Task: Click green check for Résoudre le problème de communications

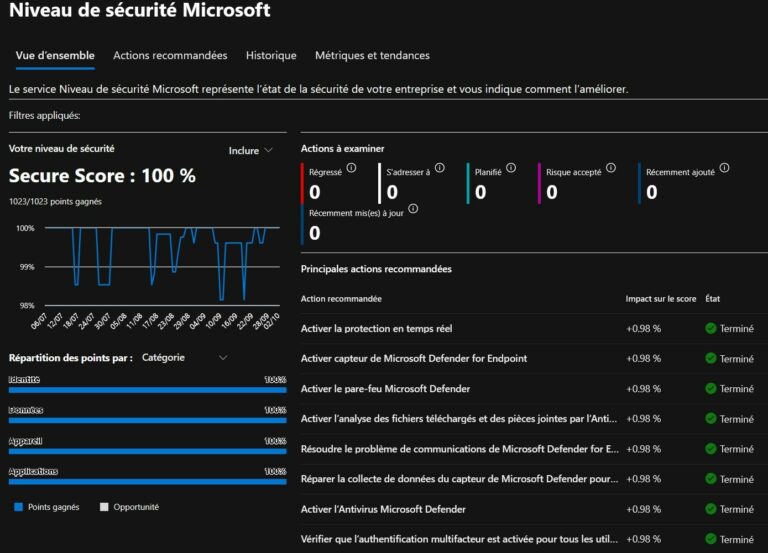Action: point(711,449)
